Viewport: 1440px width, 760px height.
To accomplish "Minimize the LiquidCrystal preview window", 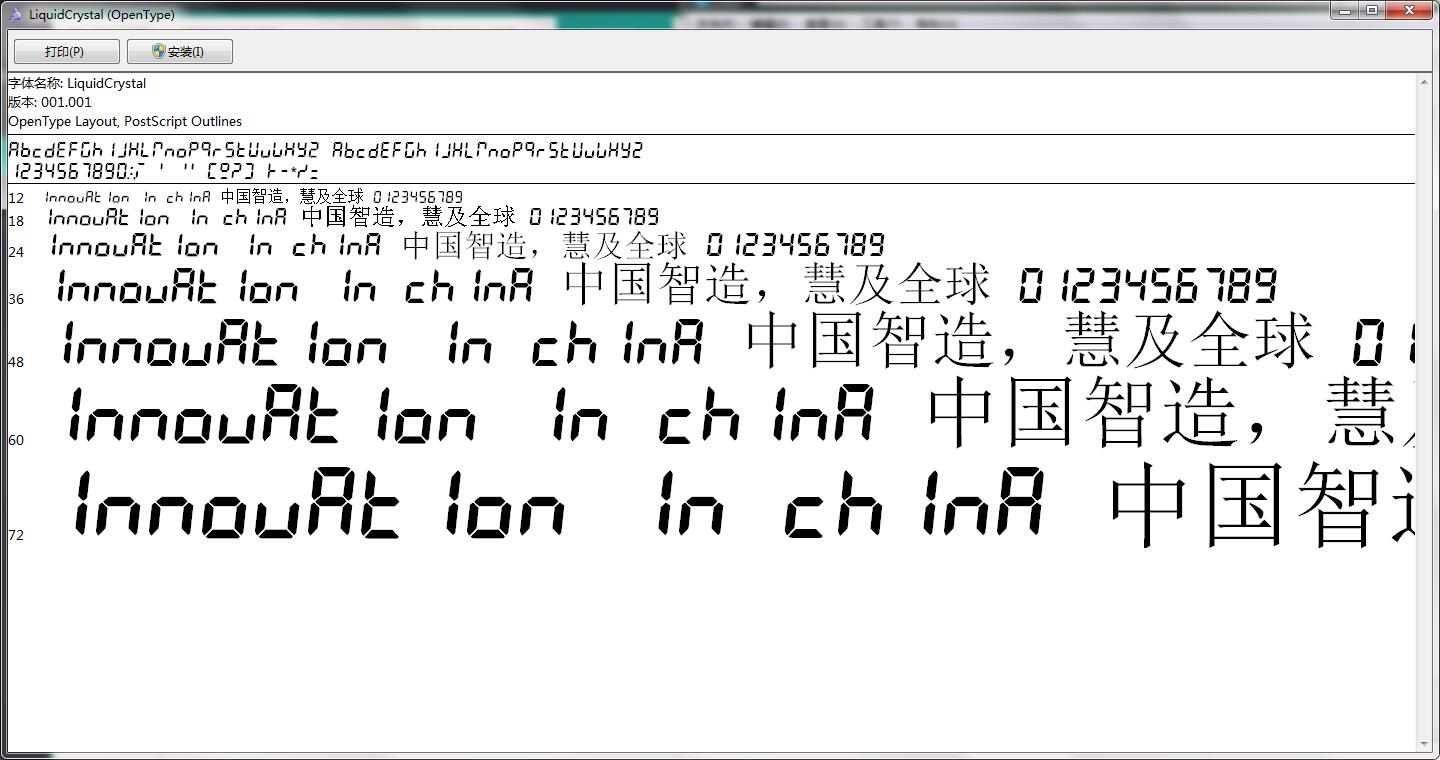I will point(1344,10).
